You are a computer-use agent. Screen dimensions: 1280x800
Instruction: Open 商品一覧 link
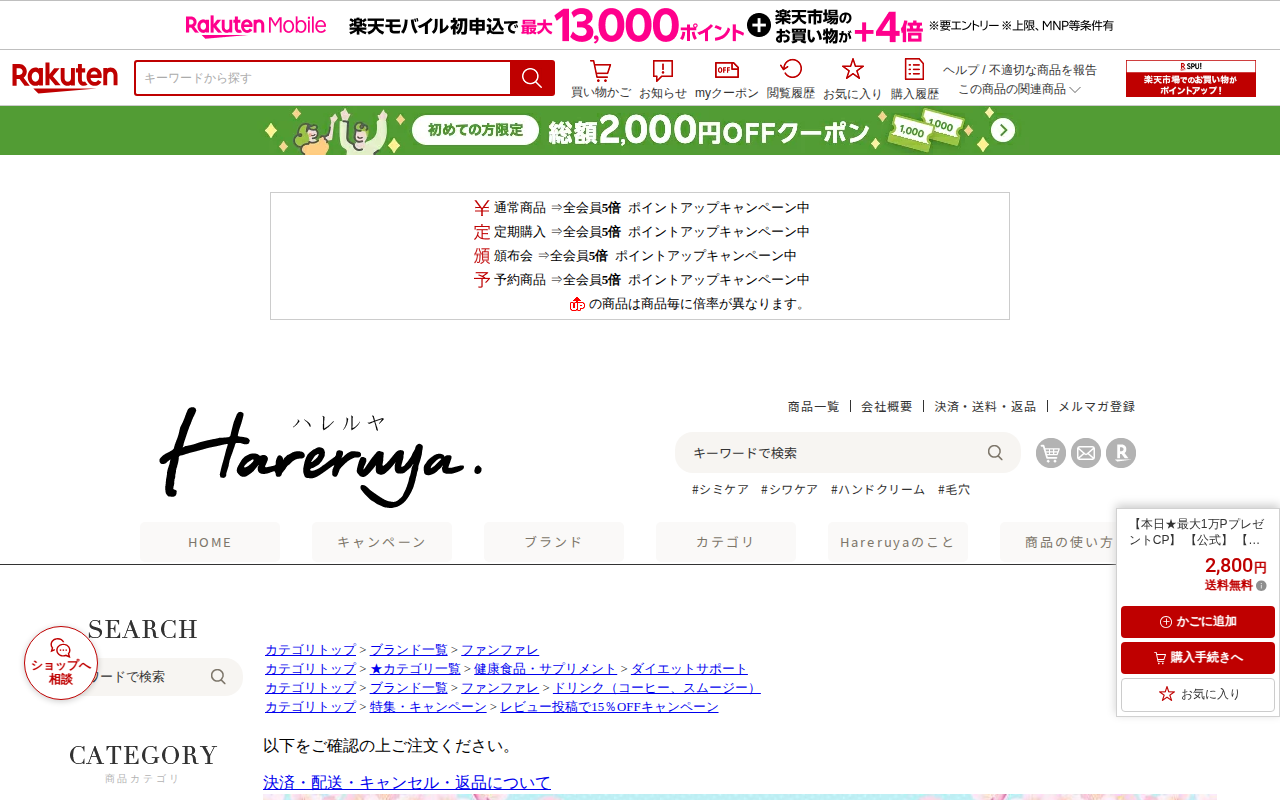(814, 407)
